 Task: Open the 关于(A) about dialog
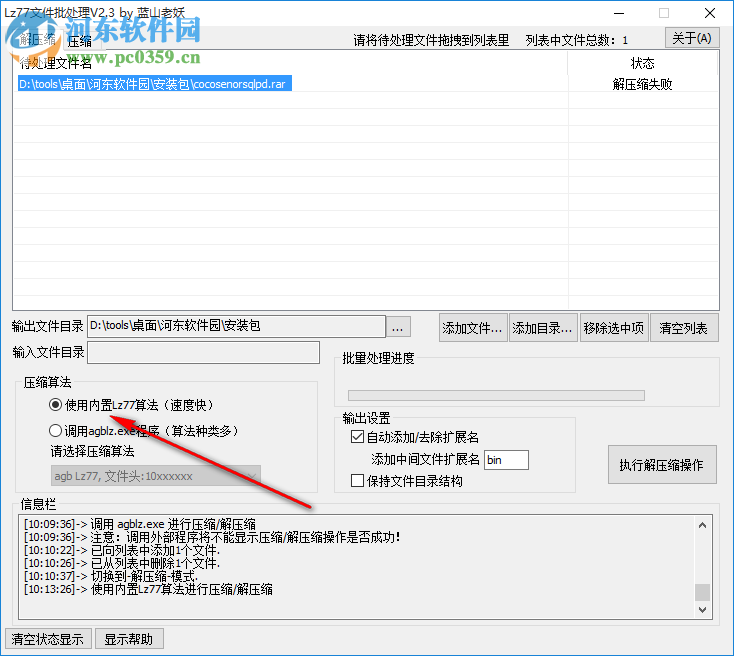point(692,38)
